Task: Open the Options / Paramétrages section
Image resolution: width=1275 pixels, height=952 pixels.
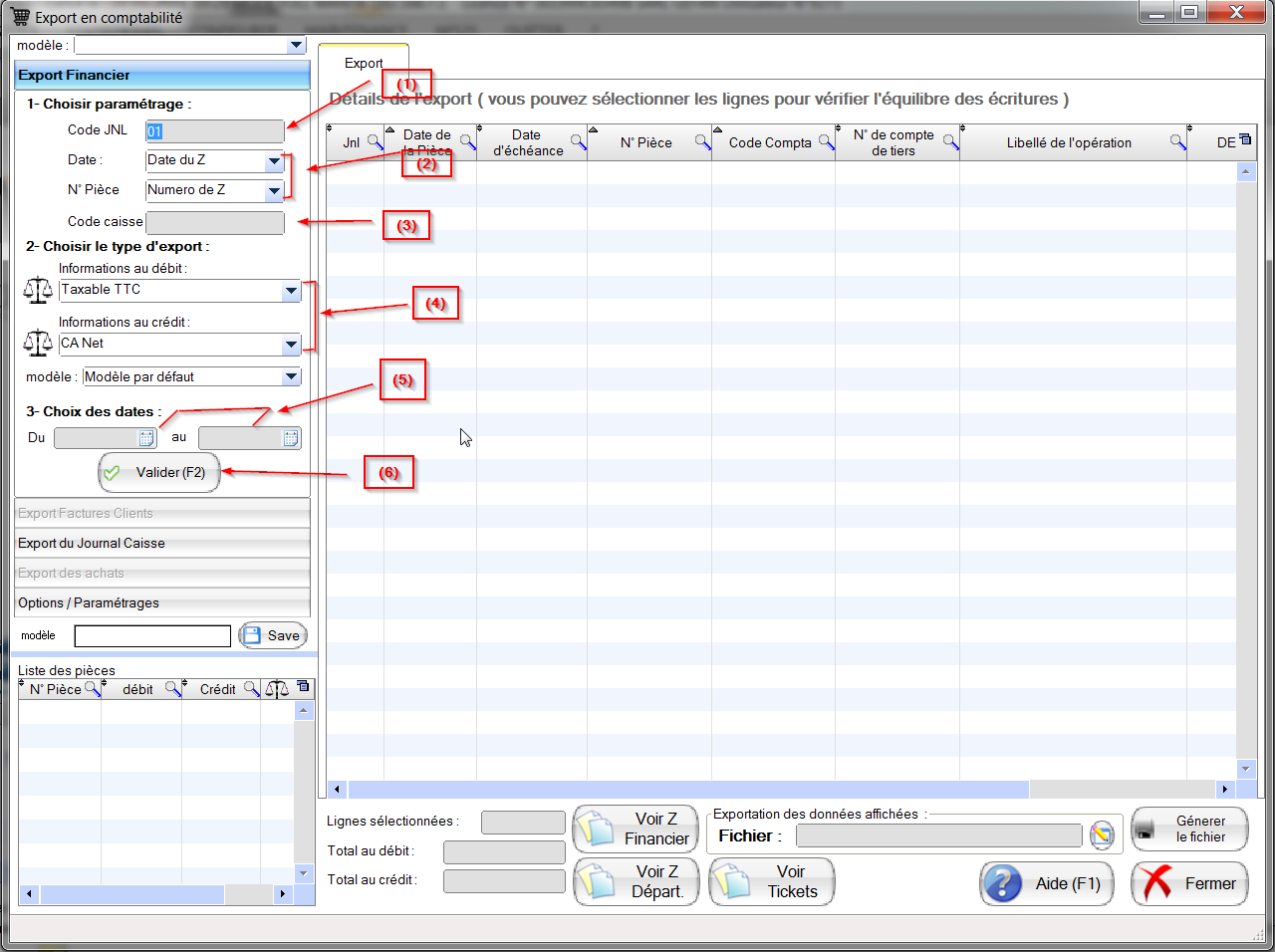Action: tap(162, 602)
